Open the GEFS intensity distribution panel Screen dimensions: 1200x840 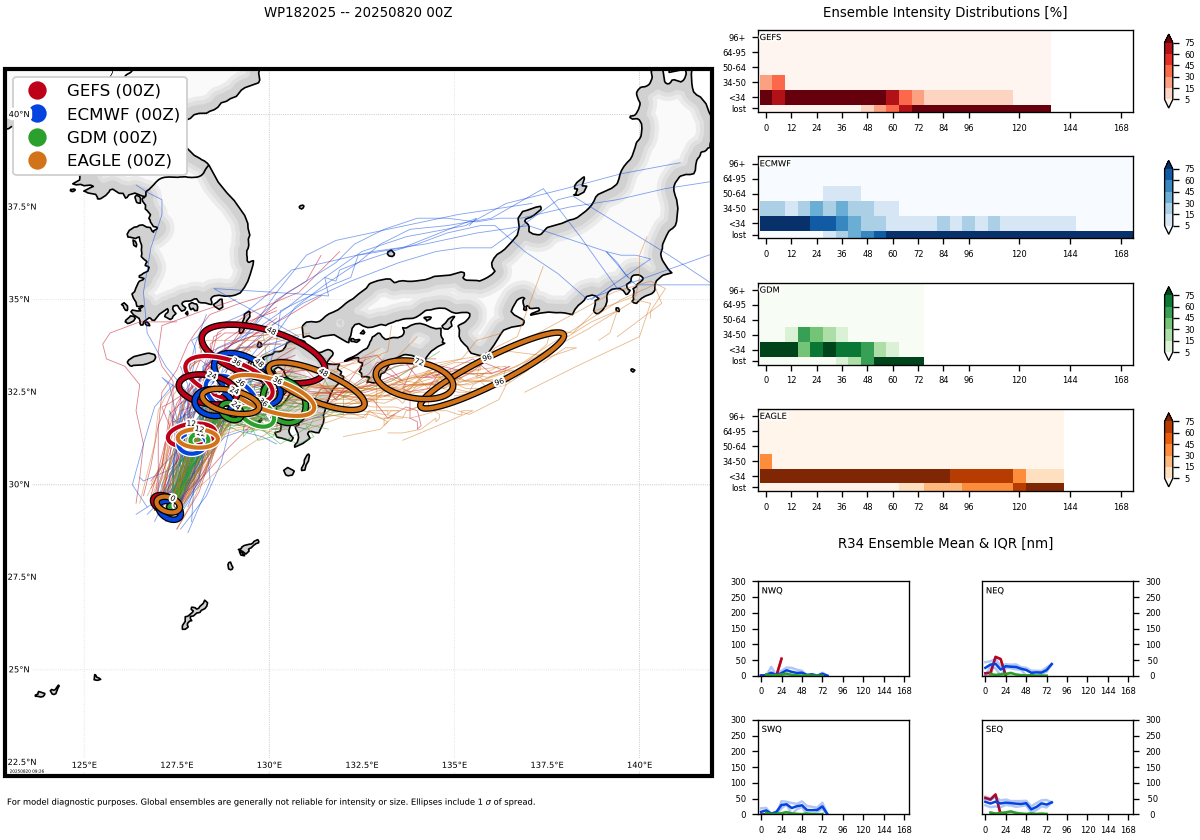click(x=945, y=72)
